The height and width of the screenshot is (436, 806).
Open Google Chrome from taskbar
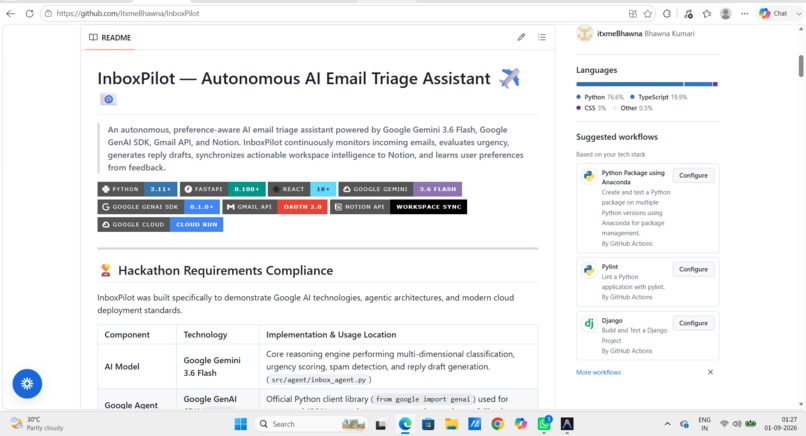(497, 424)
